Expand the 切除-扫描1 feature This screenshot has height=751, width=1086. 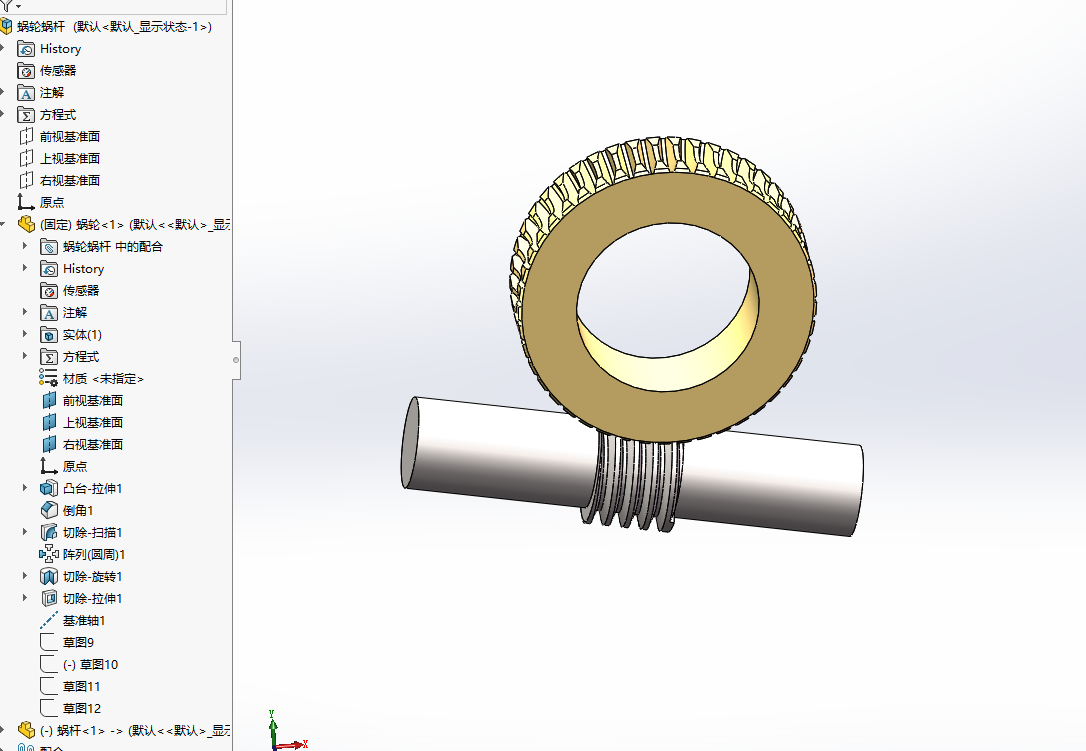[25, 532]
